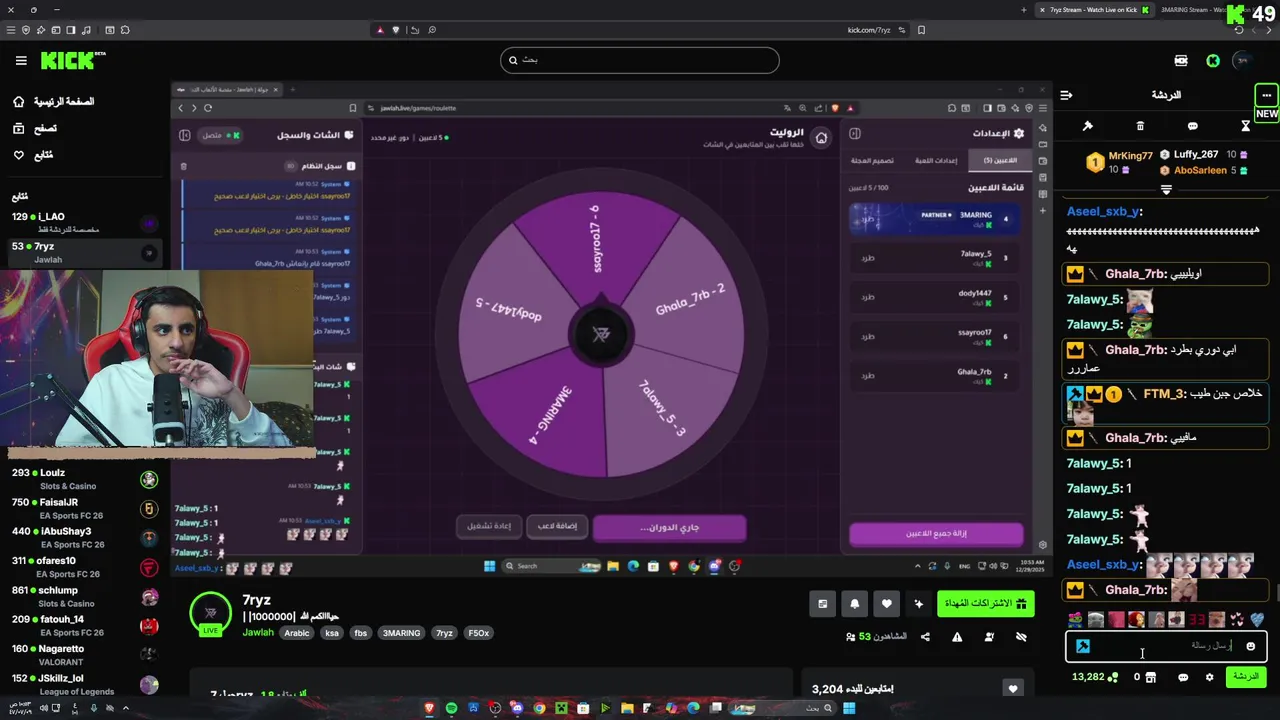
Task: Collapse the chat panel arrow icon
Action: point(1066,95)
